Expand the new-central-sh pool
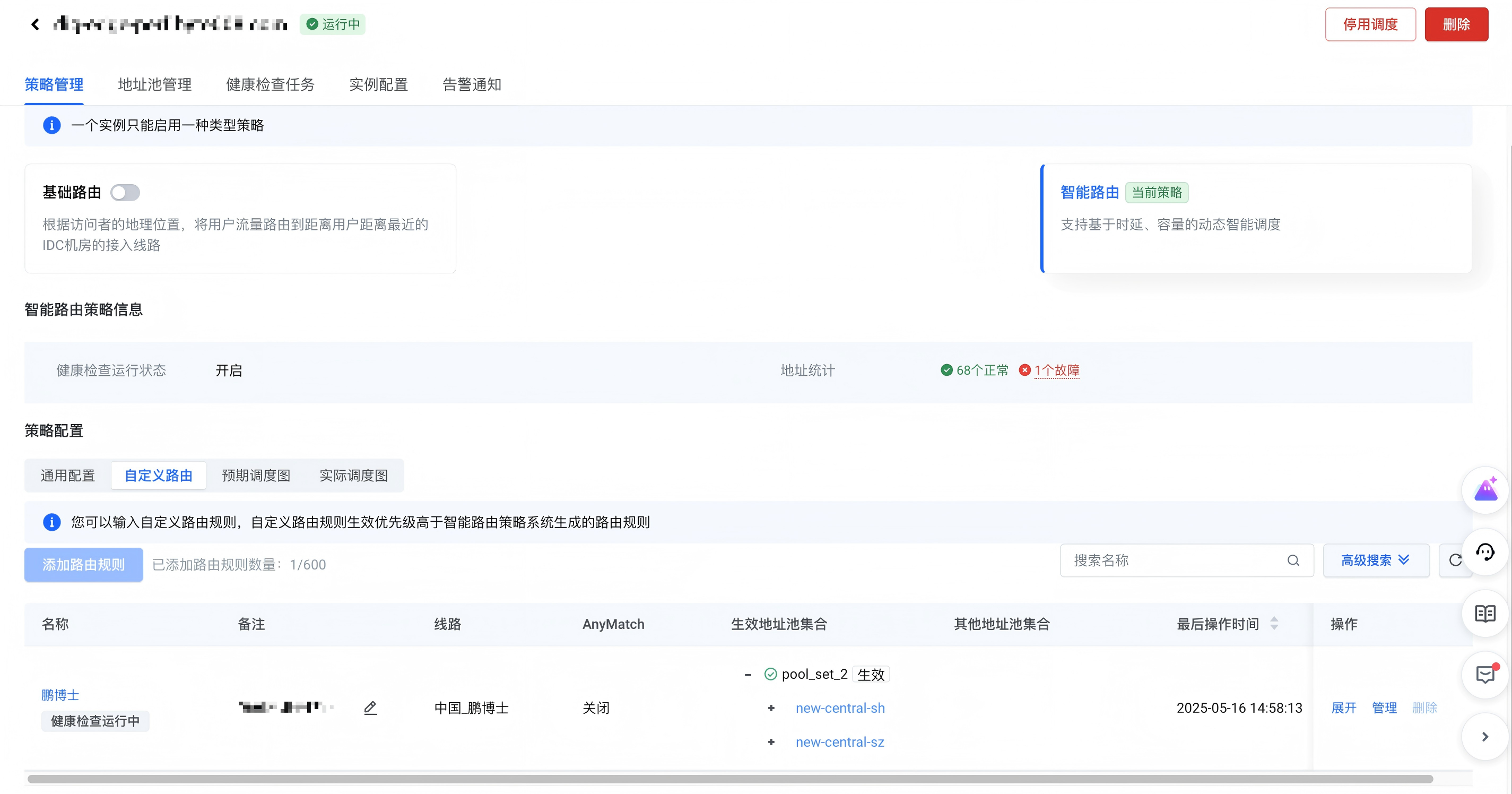 [x=771, y=708]
